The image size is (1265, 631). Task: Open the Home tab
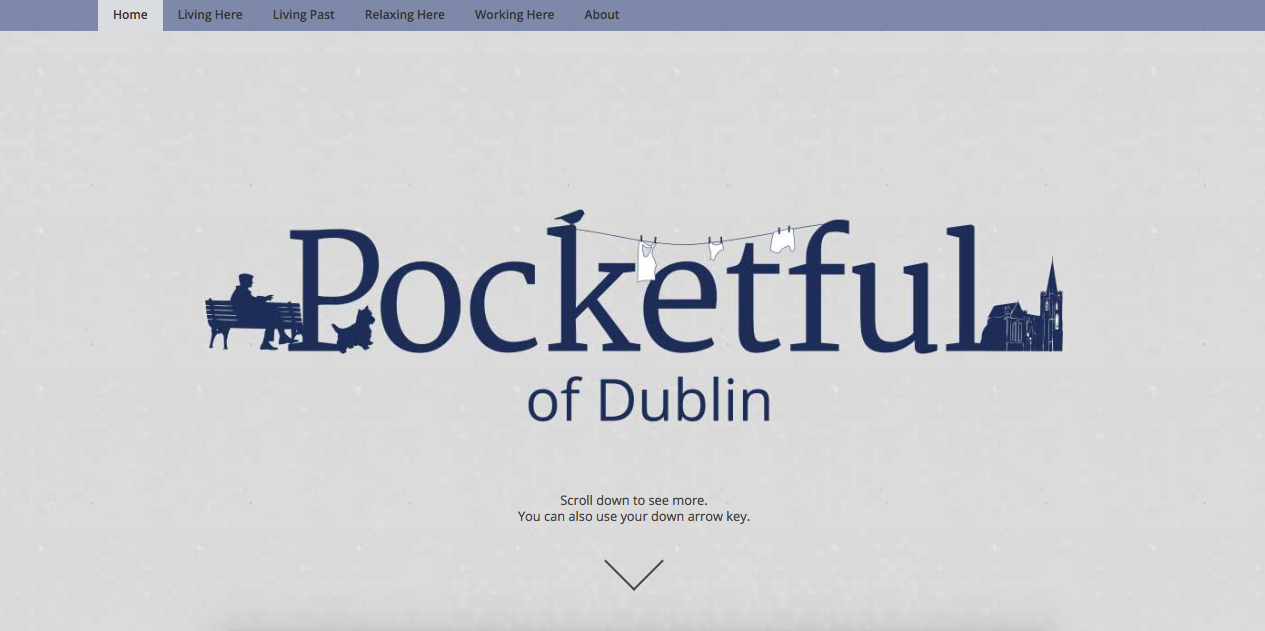(130, 15)
